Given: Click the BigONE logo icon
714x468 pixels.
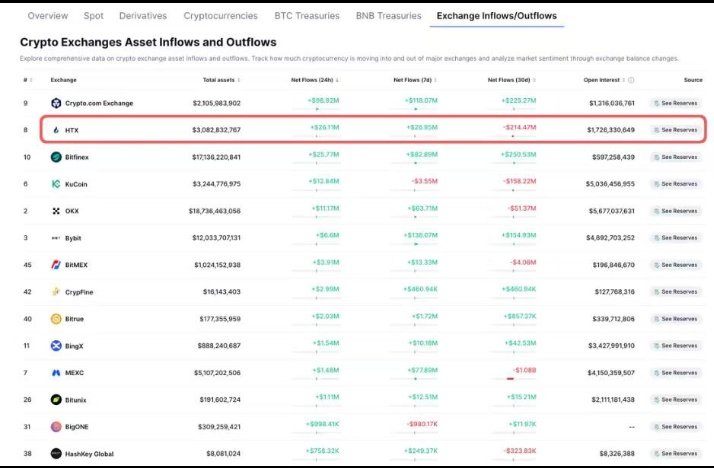Looking at the screenshot, I should [56, 427].
